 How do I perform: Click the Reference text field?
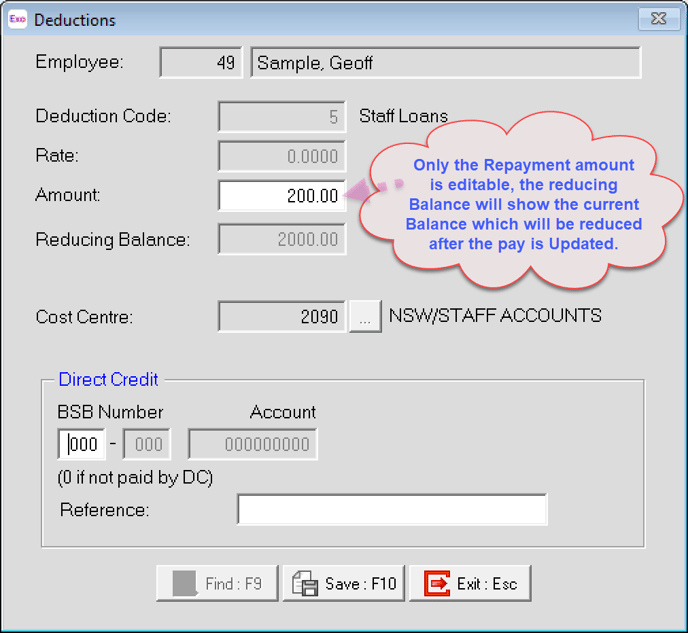(392, 509)
